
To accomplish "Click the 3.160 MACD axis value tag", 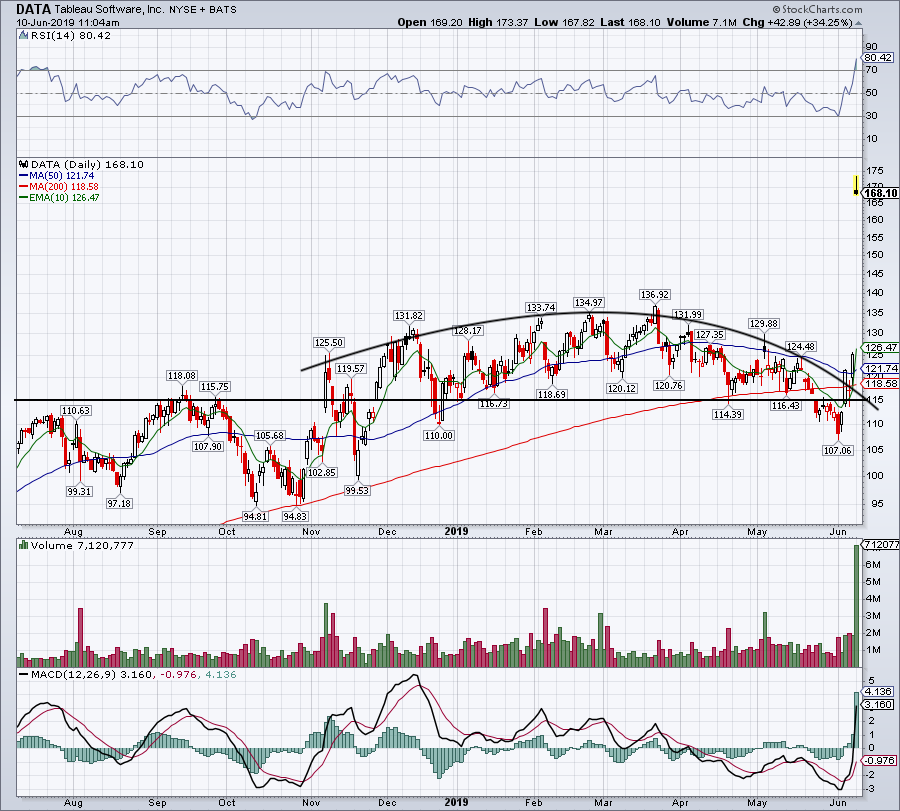I will [x=879, y=704].
